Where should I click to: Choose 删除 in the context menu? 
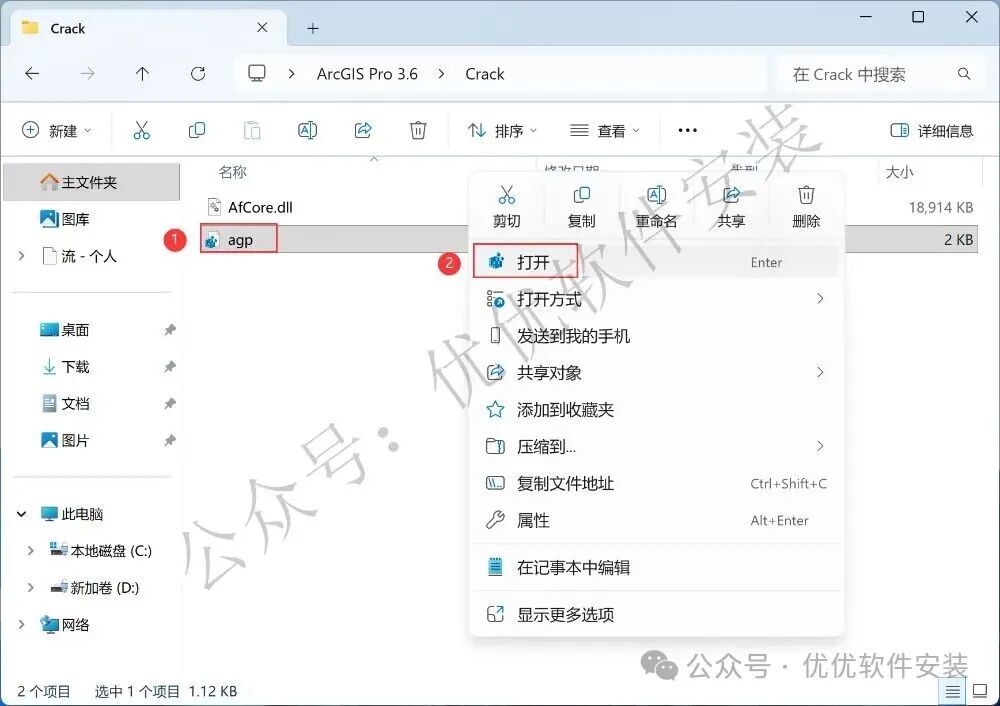pos(806,207)
